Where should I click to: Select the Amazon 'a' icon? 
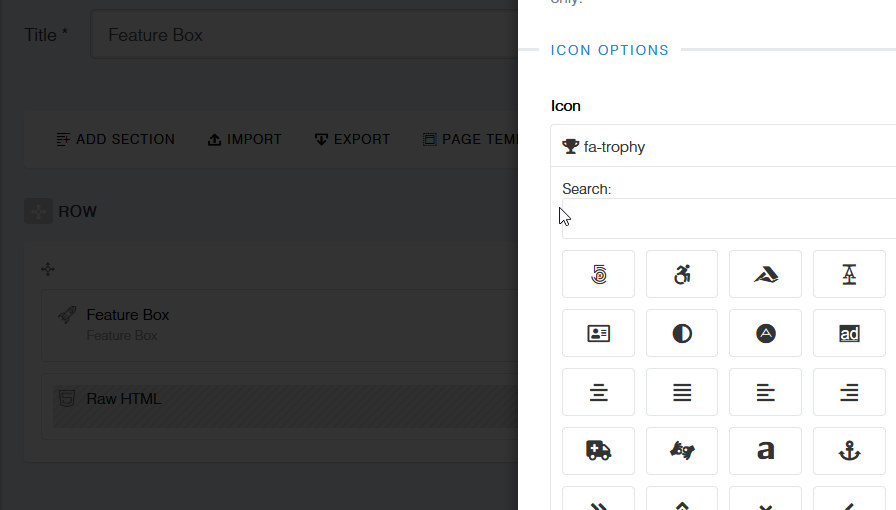pyautogui.click(x=765, y=451)
